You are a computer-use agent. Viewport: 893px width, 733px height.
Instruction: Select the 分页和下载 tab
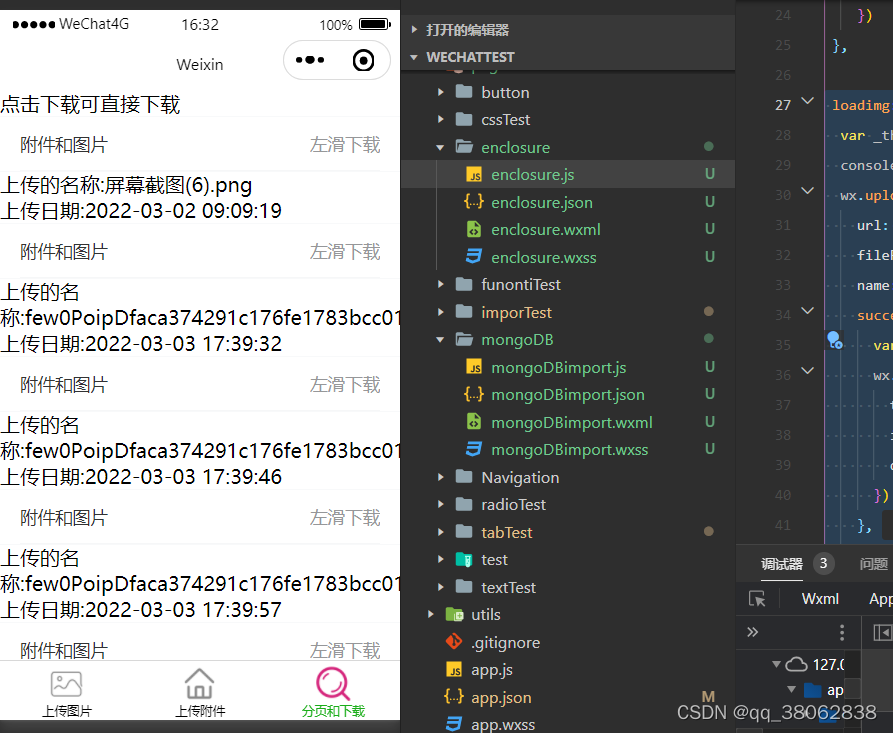333,693
